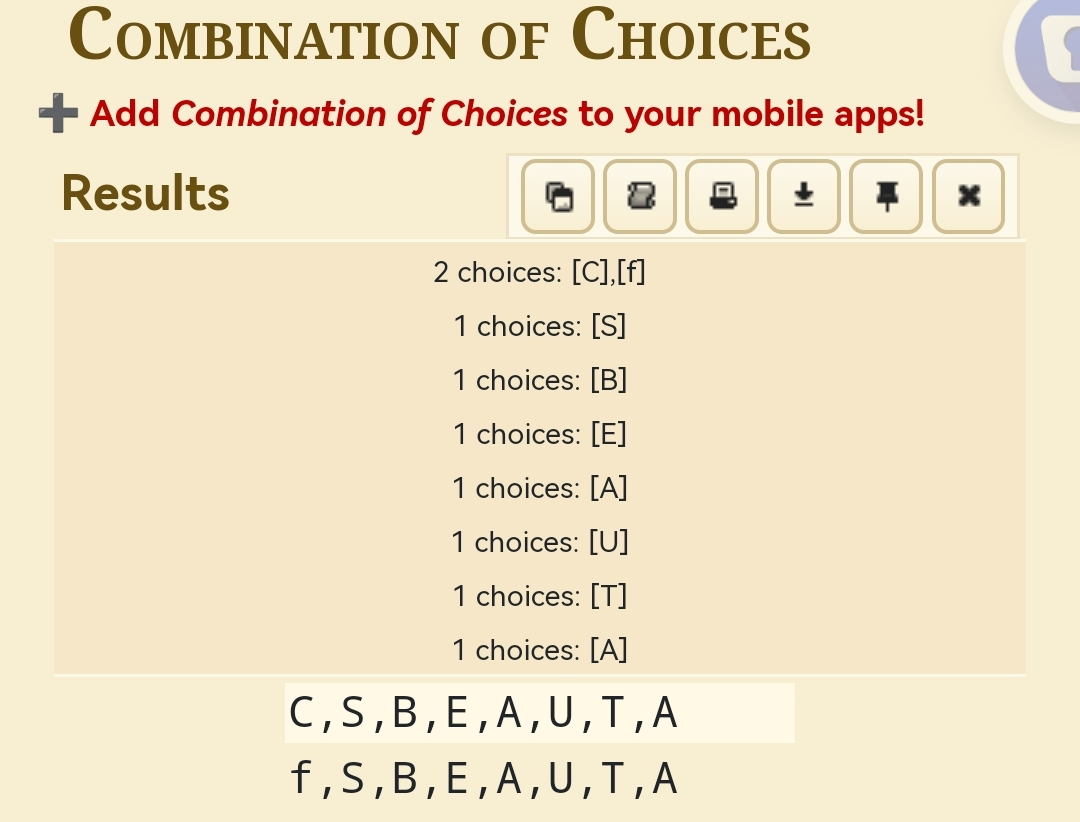Print the results with printer icon
The height and width of the screenshot is (822, 1080).
pyautogui.click(x=722, y=196)
